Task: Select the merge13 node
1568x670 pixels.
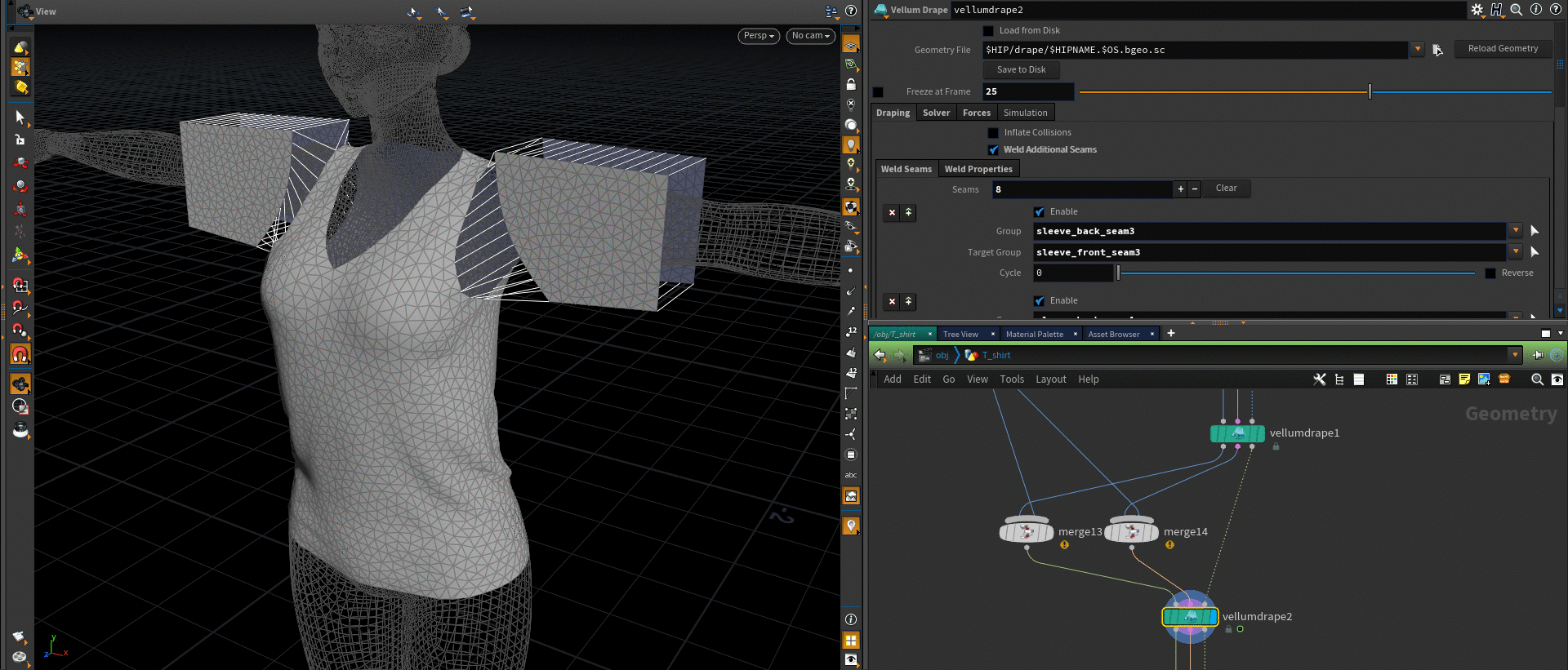Action: [1027, 531]
